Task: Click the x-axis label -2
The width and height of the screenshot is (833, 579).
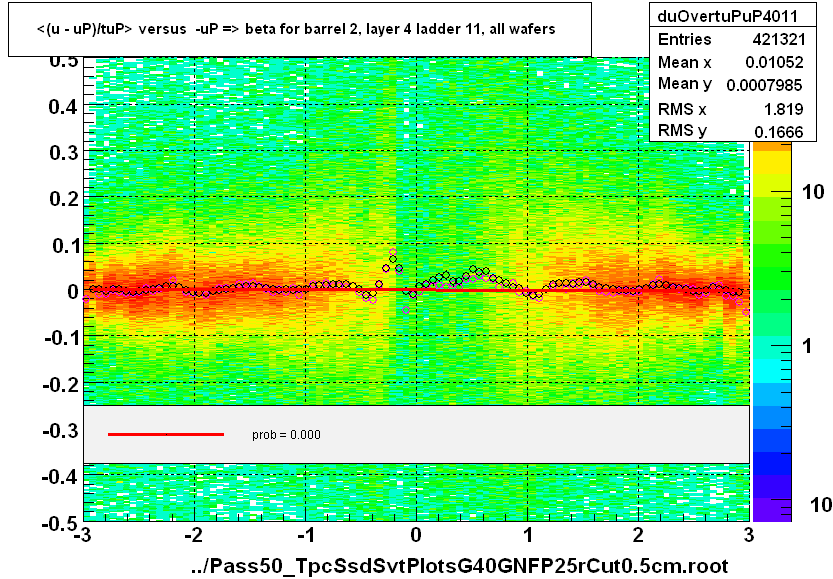Action: coord(193,534)
